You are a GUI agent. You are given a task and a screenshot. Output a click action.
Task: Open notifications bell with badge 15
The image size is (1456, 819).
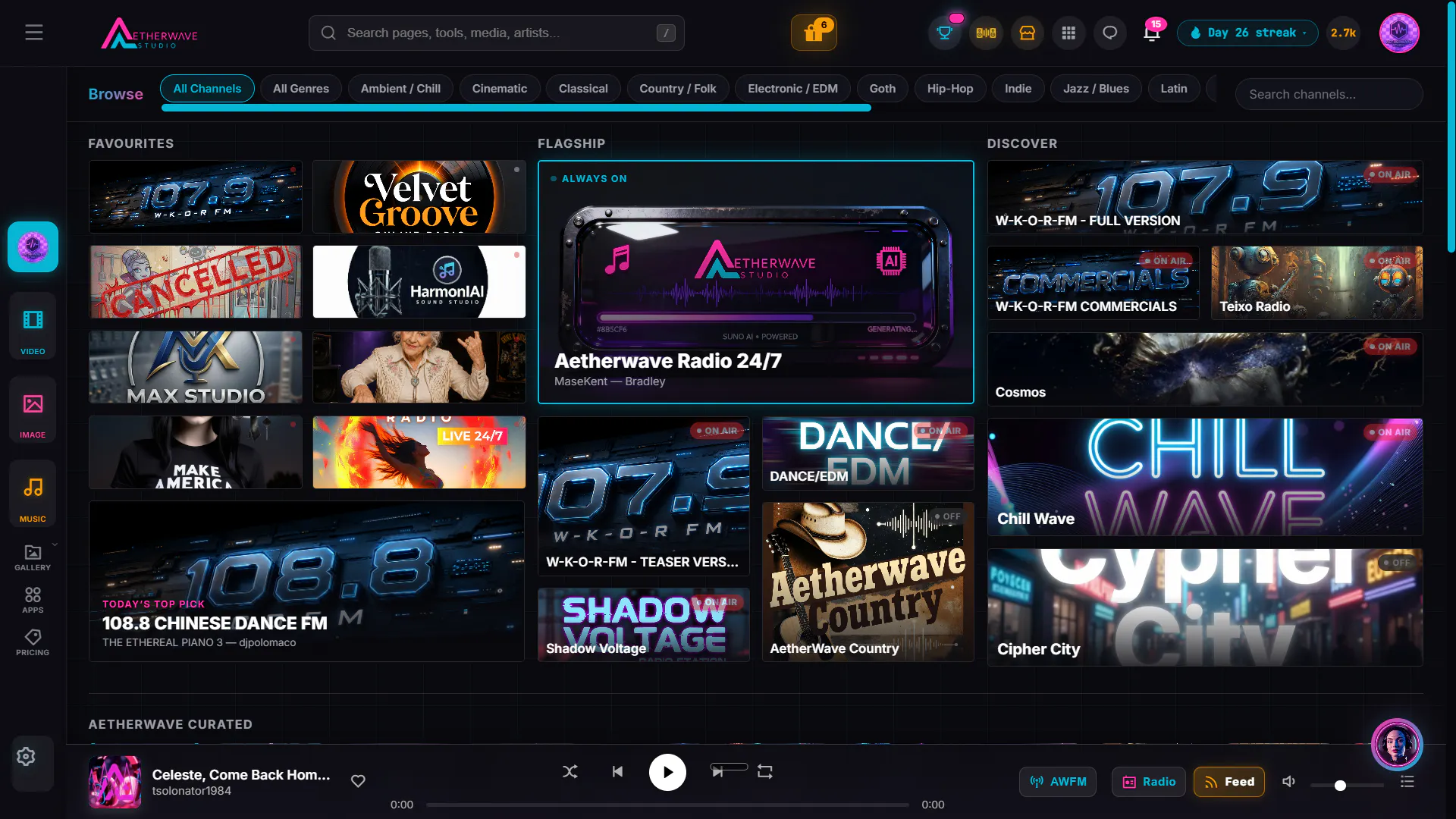tap(1151, 33)
